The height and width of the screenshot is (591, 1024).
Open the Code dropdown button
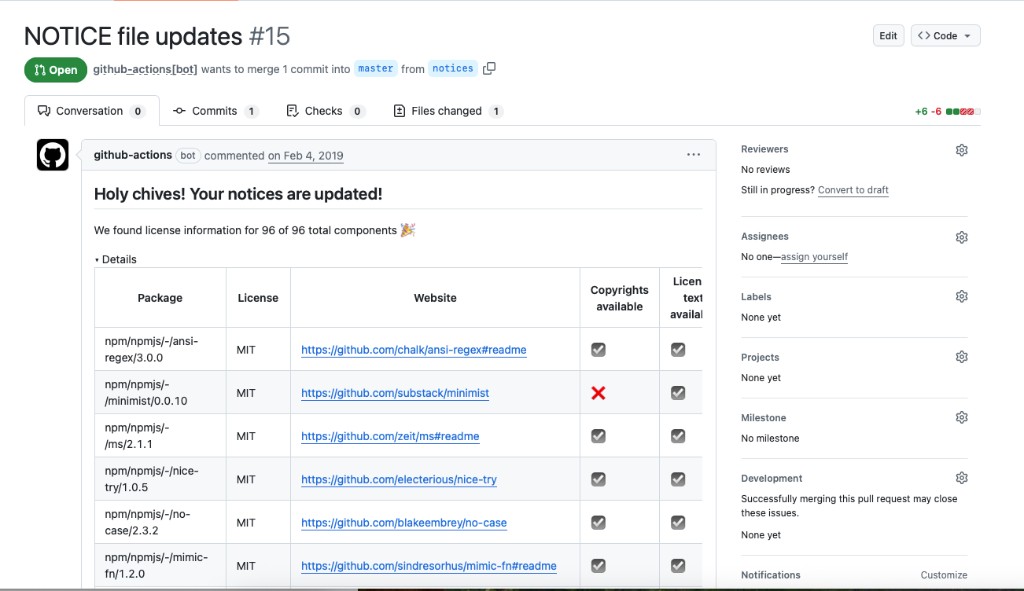945,36
